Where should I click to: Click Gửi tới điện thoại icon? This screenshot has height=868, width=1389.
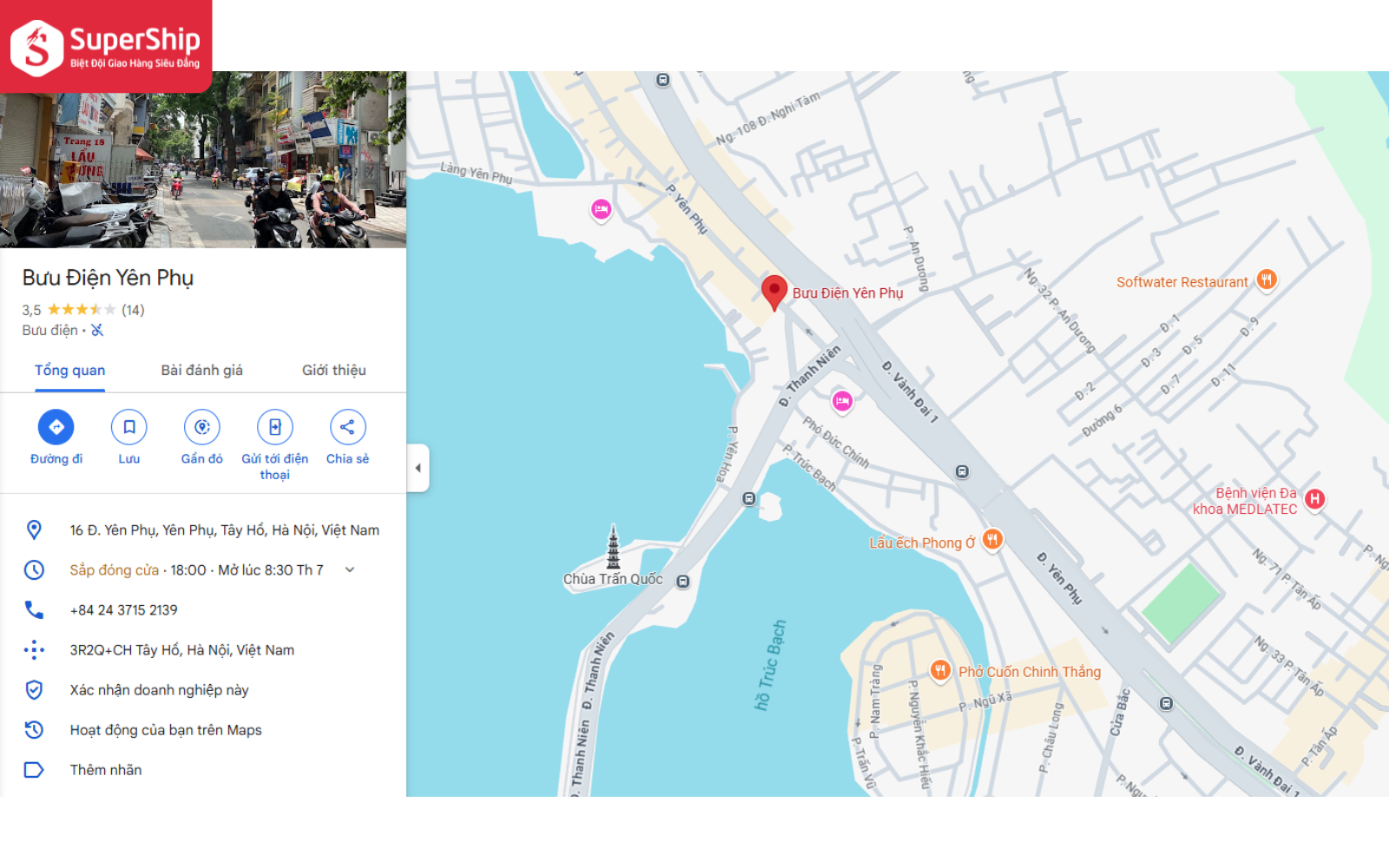coord(275,427)
